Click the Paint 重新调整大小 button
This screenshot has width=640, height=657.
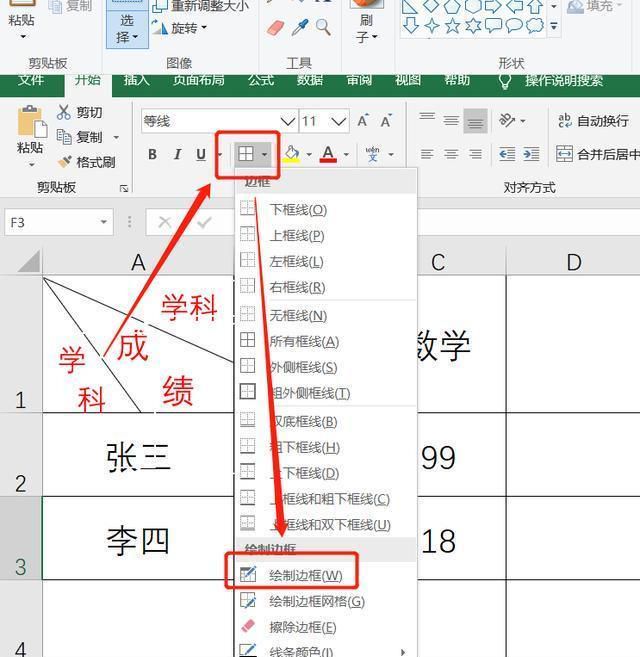(200, 6)
